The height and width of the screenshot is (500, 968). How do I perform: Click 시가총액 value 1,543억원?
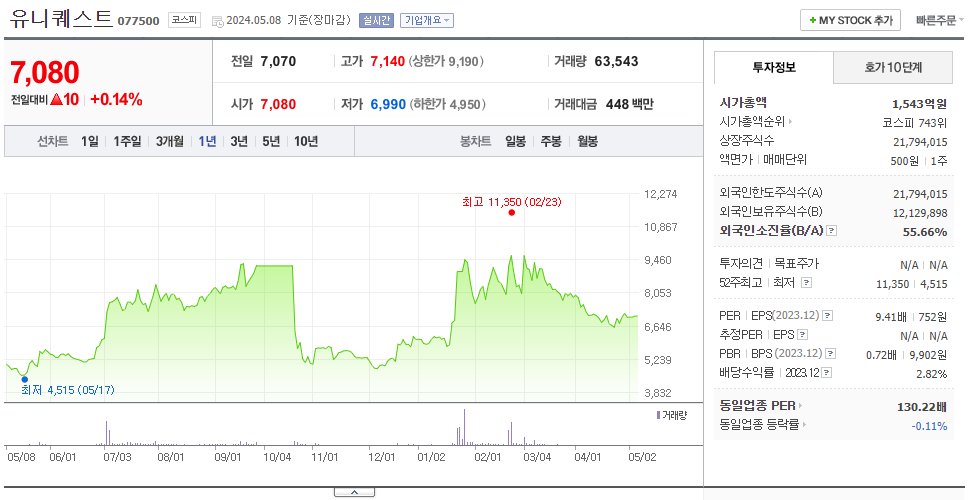[x=920, y=104]
